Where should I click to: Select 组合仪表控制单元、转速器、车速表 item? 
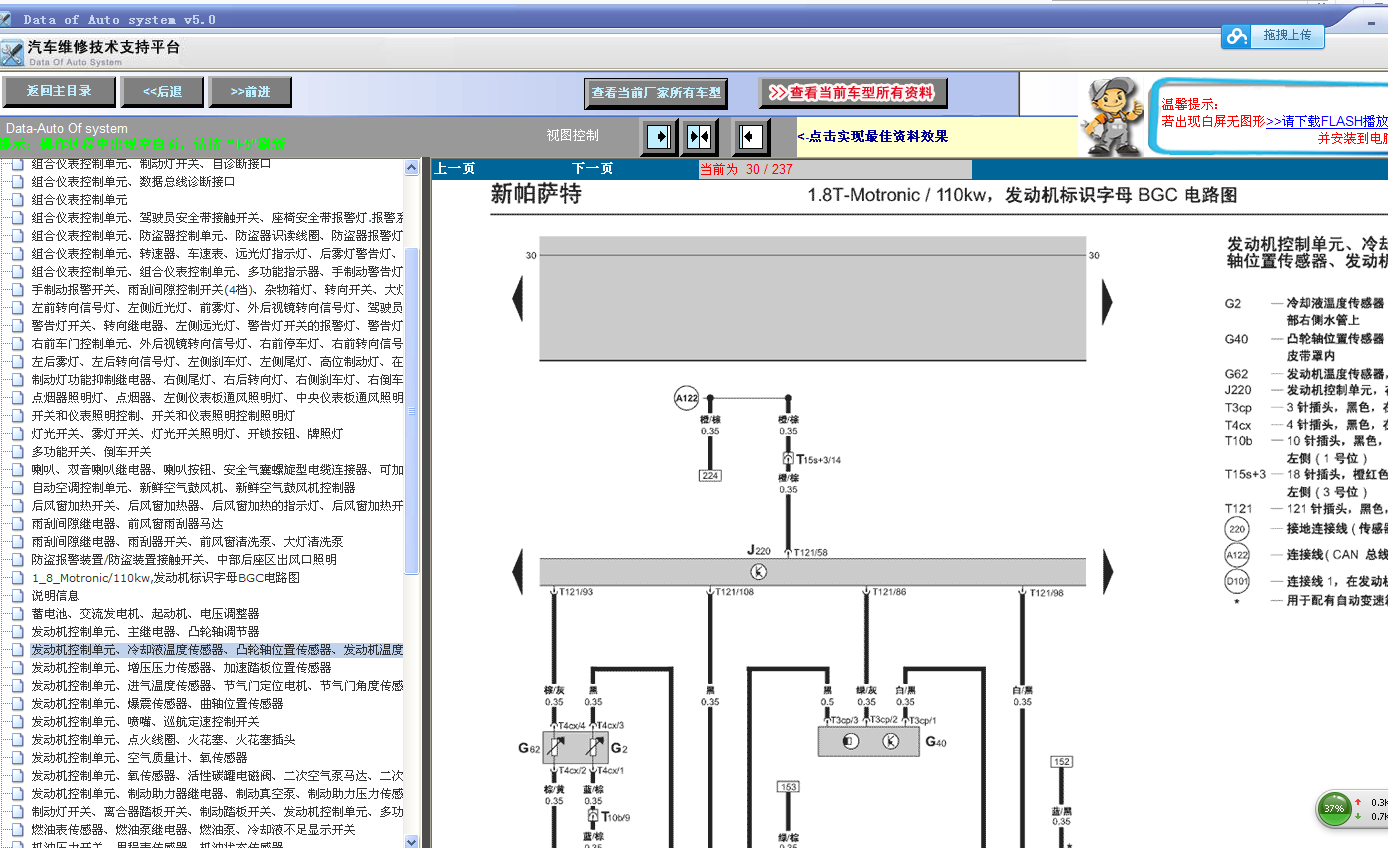[217, 254]
